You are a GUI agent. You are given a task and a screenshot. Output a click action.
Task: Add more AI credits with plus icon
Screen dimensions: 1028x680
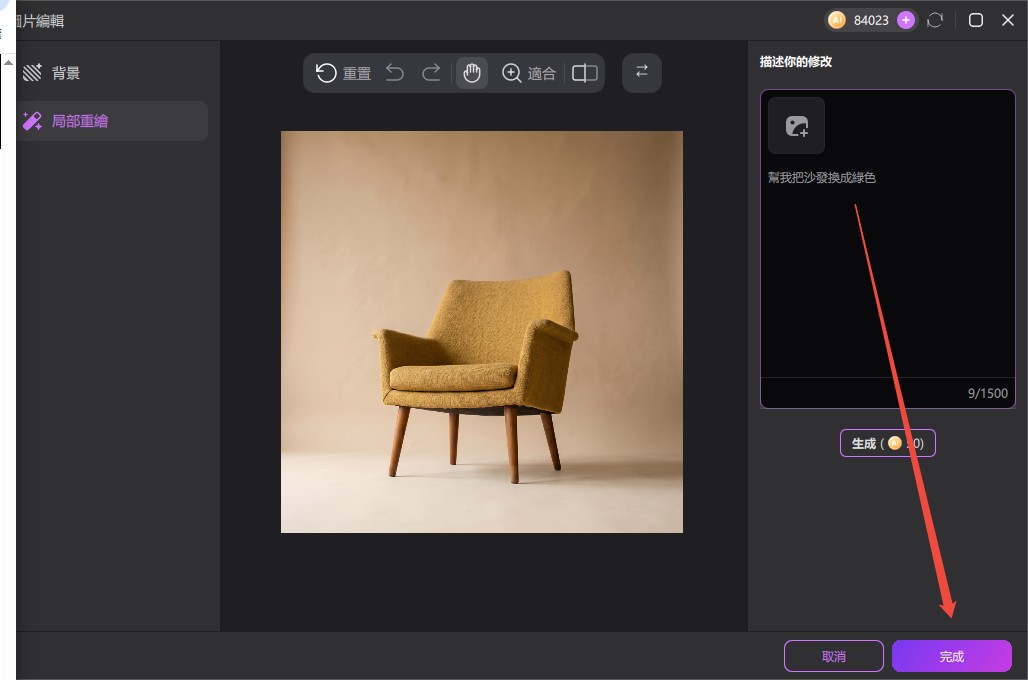tap(905, 20)
